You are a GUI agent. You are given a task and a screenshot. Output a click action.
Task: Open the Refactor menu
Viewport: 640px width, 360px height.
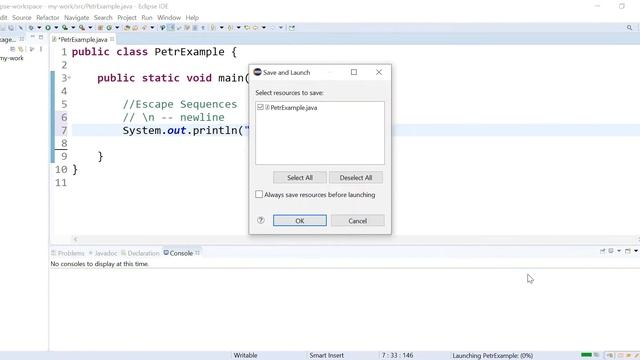point(48,18)
